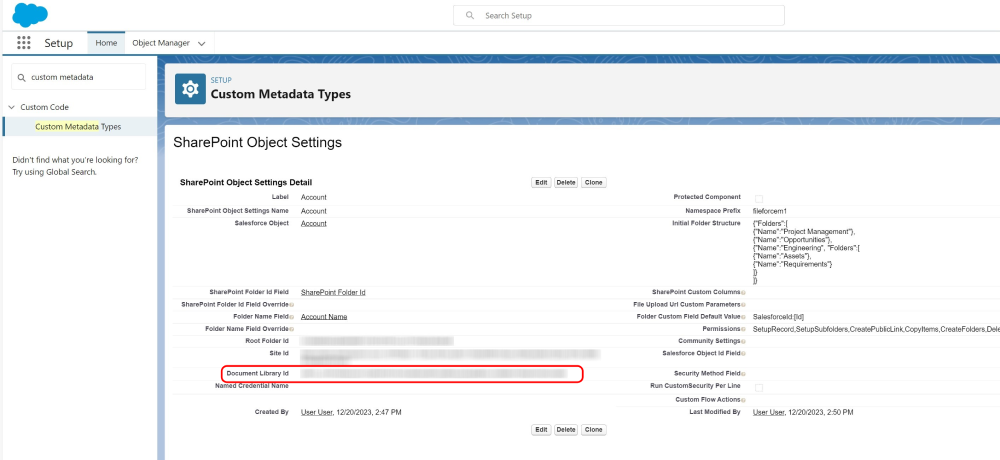This screenshot has height=460, width=1000.
Task: Click the SalesforceId [Id] default value
Action: pos(778,316)
